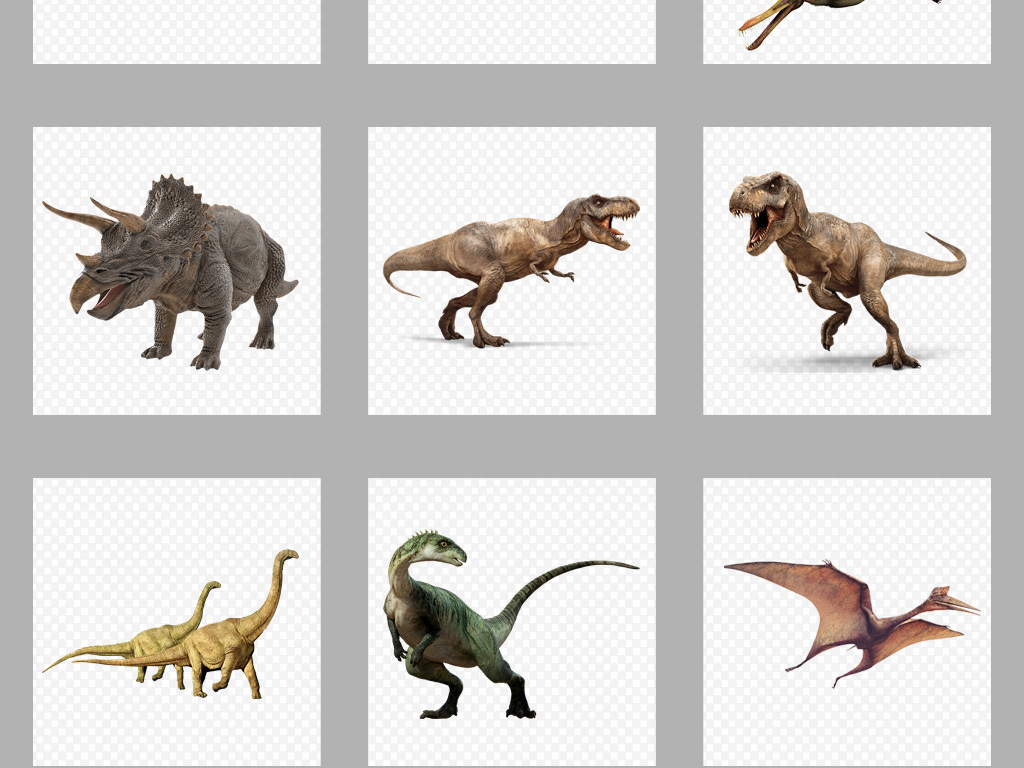Open the side-view T. rex image

511,270
